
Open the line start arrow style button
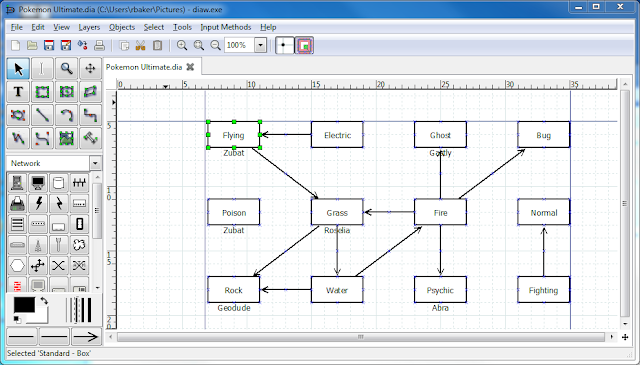click(22, 337)
